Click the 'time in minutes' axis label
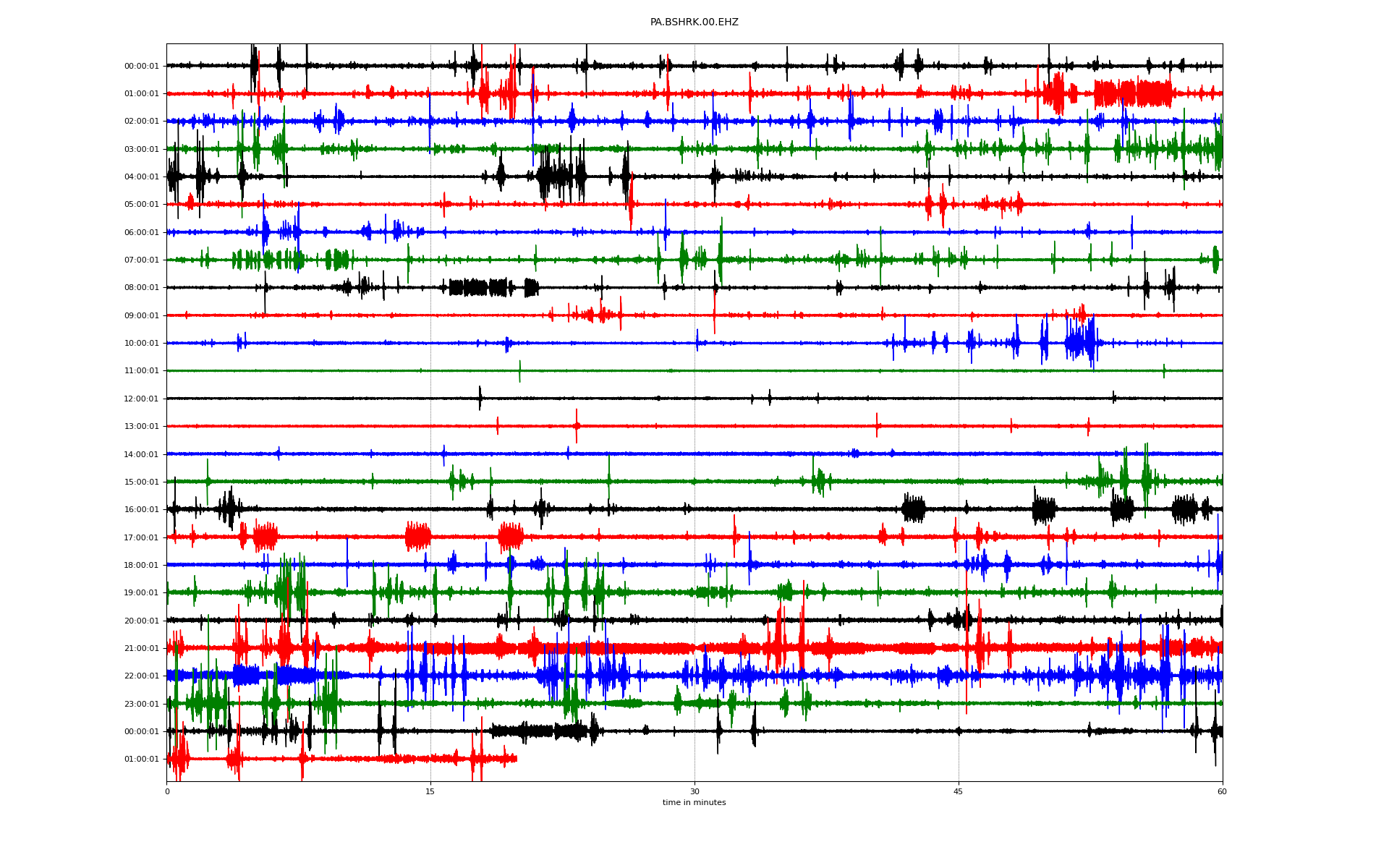 (x=694, y=802)
